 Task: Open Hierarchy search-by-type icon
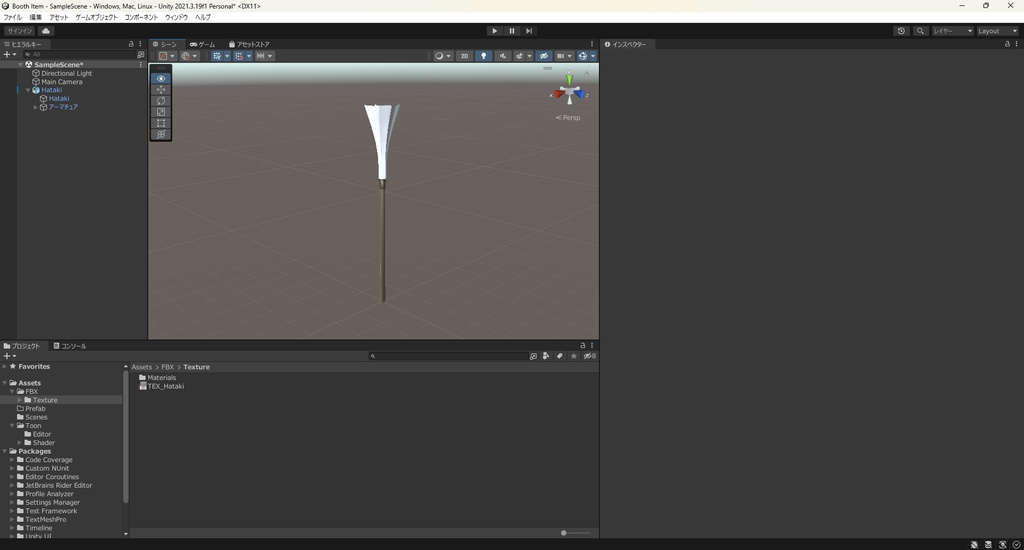click(x=140, y=55)
